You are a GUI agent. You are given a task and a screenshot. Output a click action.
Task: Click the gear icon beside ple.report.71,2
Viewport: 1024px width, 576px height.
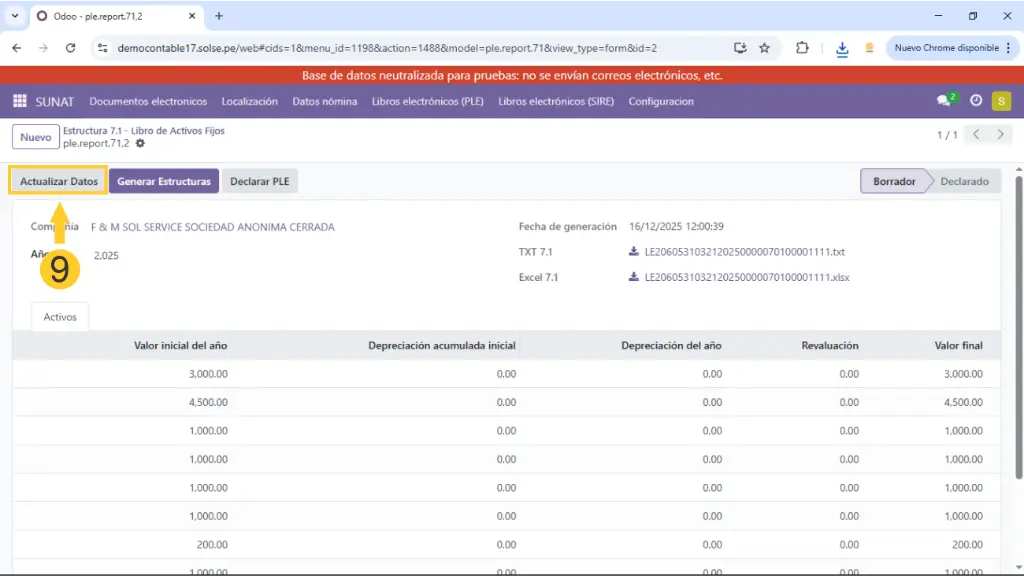pos(140,144)
